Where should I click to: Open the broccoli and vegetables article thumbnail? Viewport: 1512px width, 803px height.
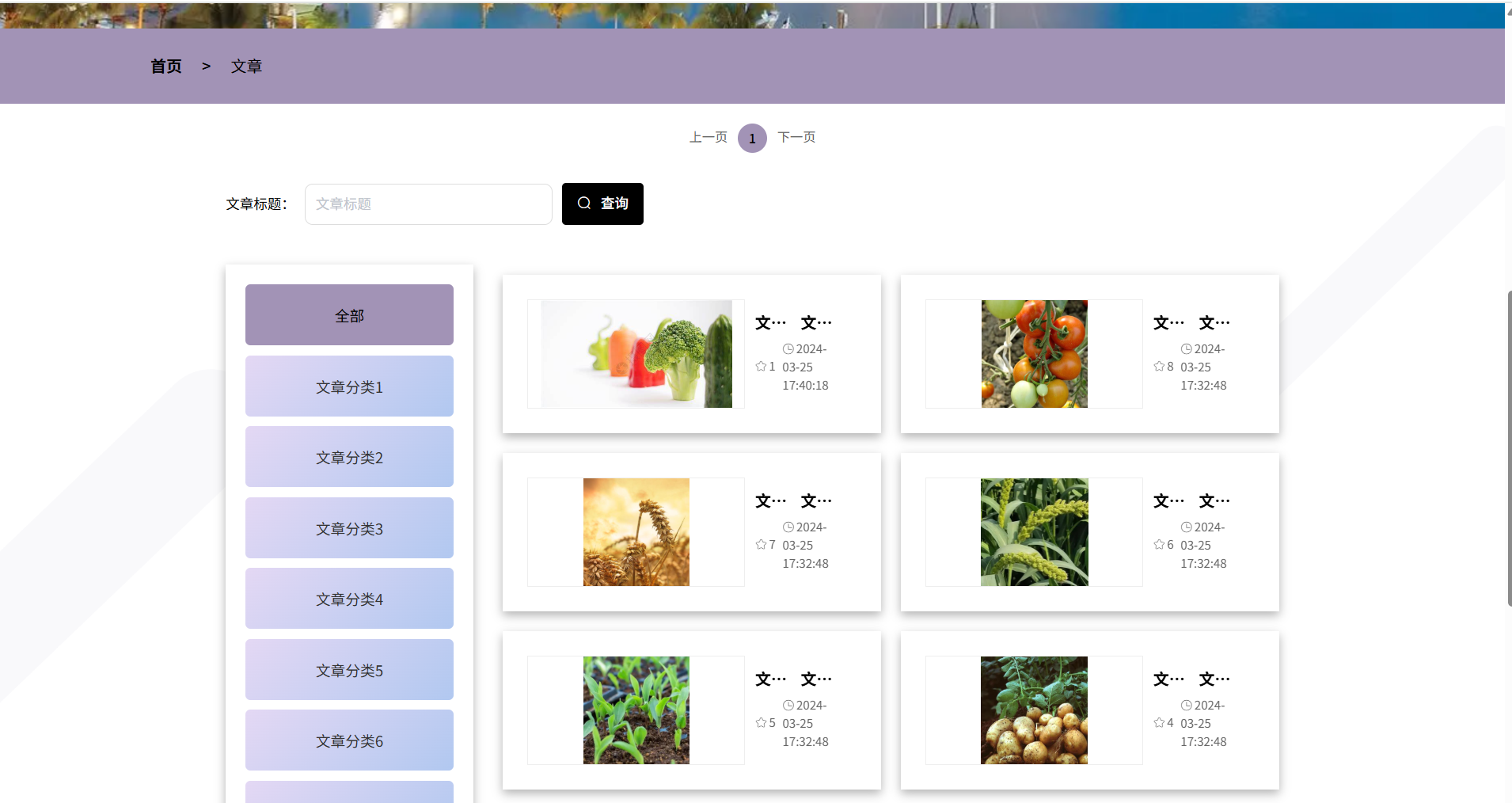pyautogui.click(x=636, y=354)
